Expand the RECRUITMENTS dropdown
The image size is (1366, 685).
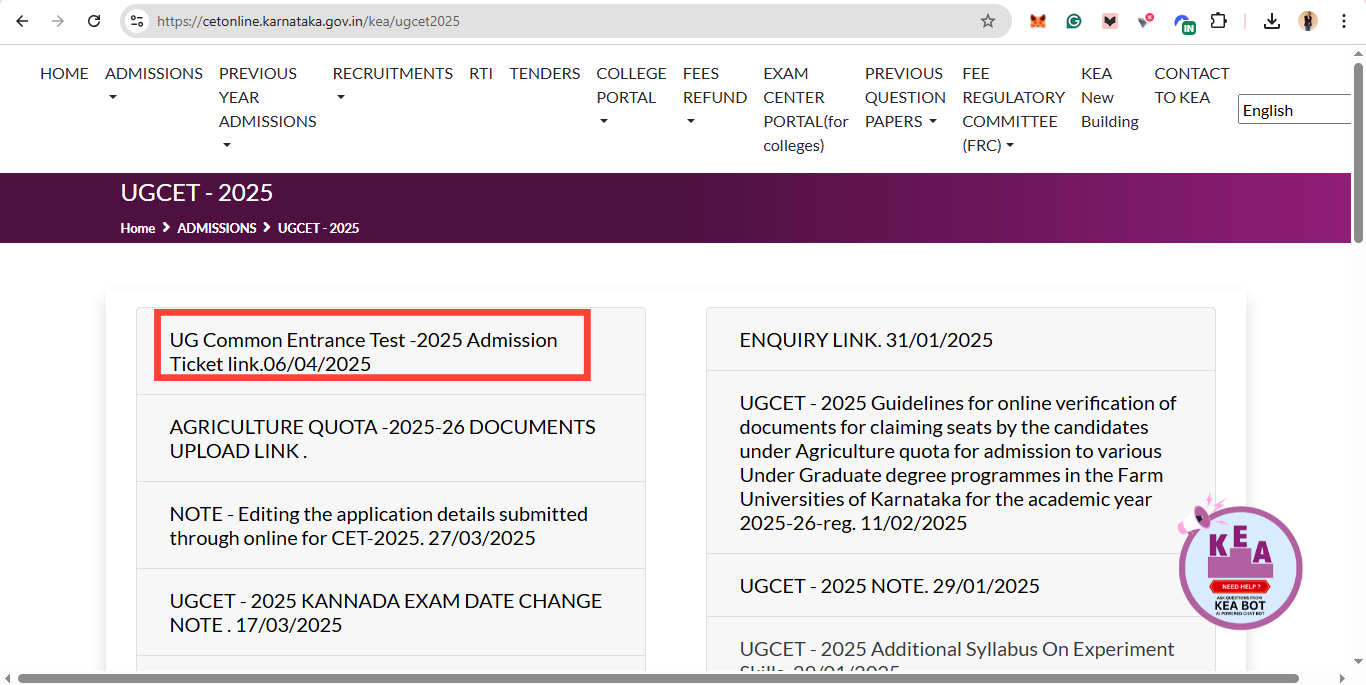(x=392, y=85)
